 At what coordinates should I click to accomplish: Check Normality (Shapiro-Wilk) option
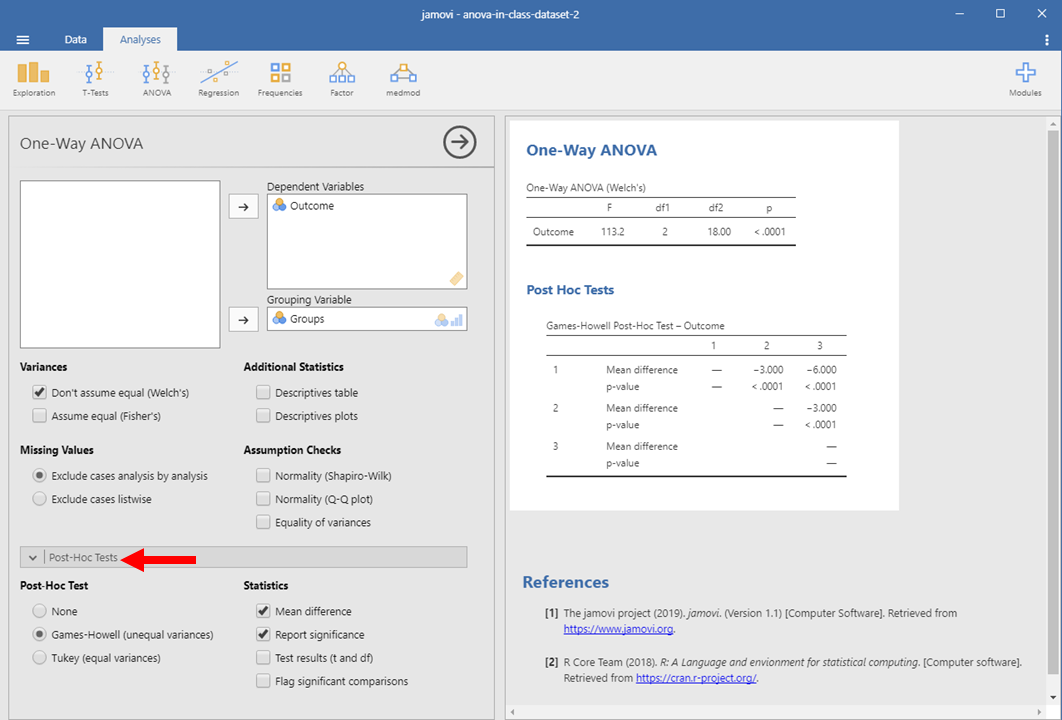[x=263, y=476]
